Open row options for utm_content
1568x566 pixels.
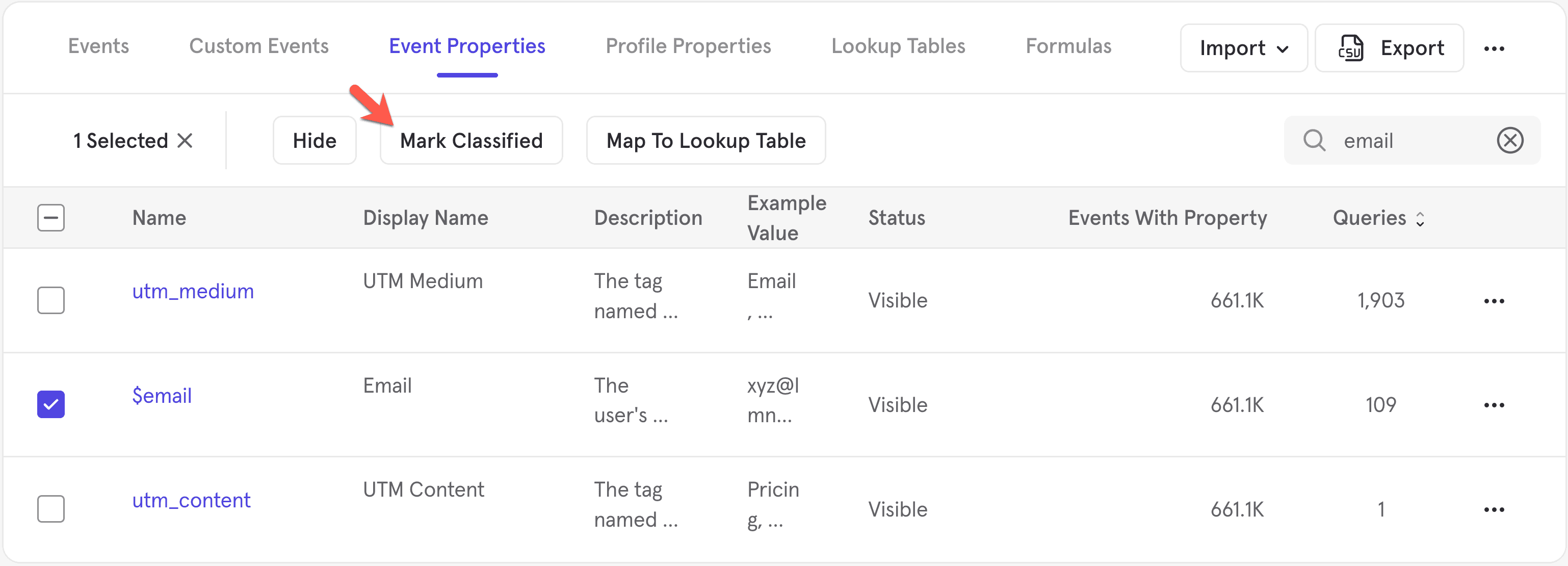[x=1494, y=509]
